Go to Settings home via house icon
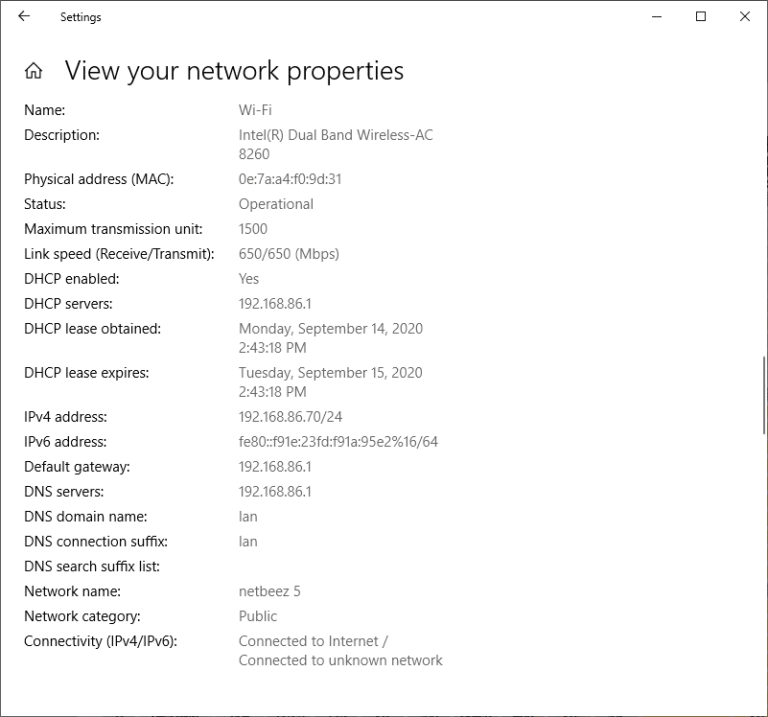This screenshot has width=768, height=717. [x=34, y=71]
